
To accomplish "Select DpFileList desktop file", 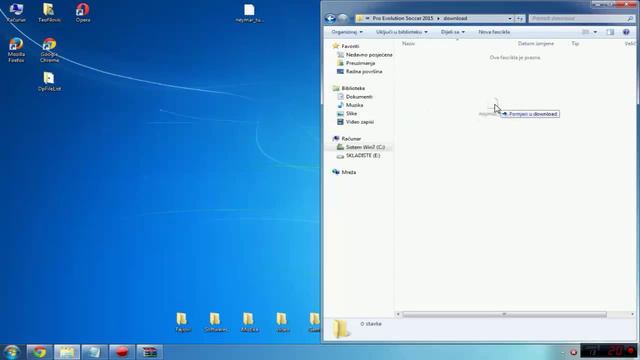I will 49,82.
